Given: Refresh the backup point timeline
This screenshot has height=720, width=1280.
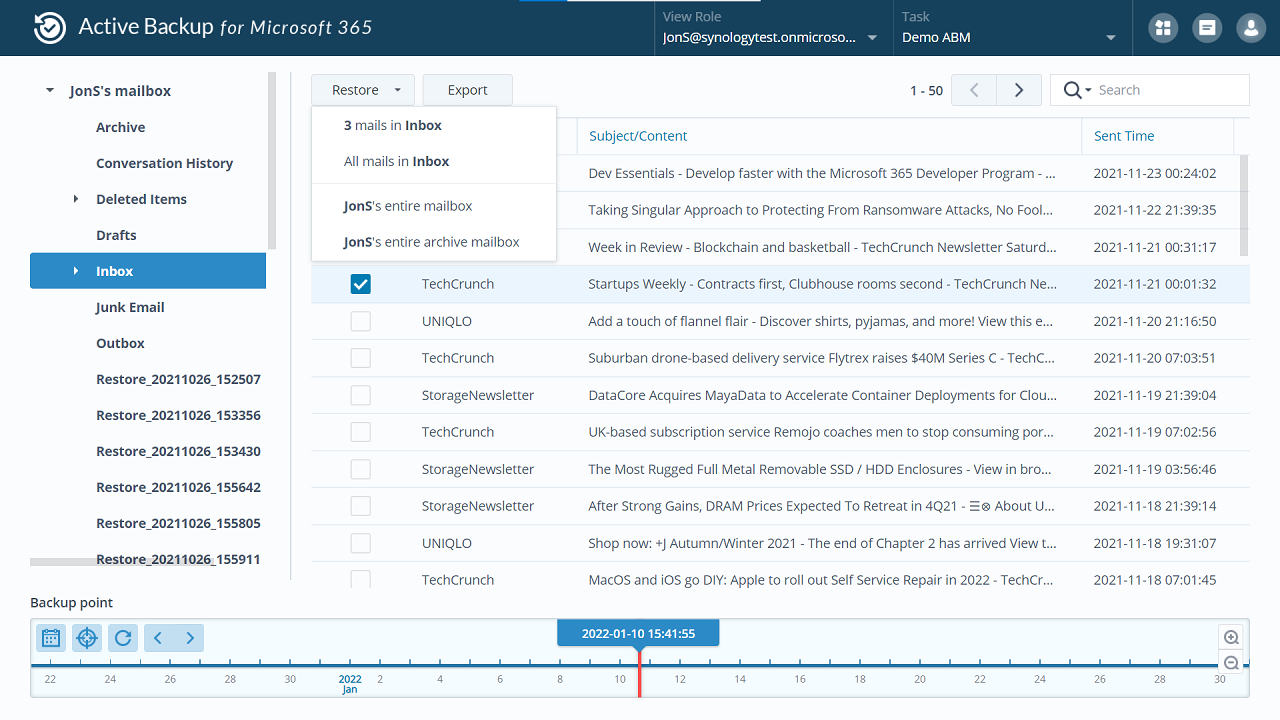Looking at the screenshot, I should point(123,637).
